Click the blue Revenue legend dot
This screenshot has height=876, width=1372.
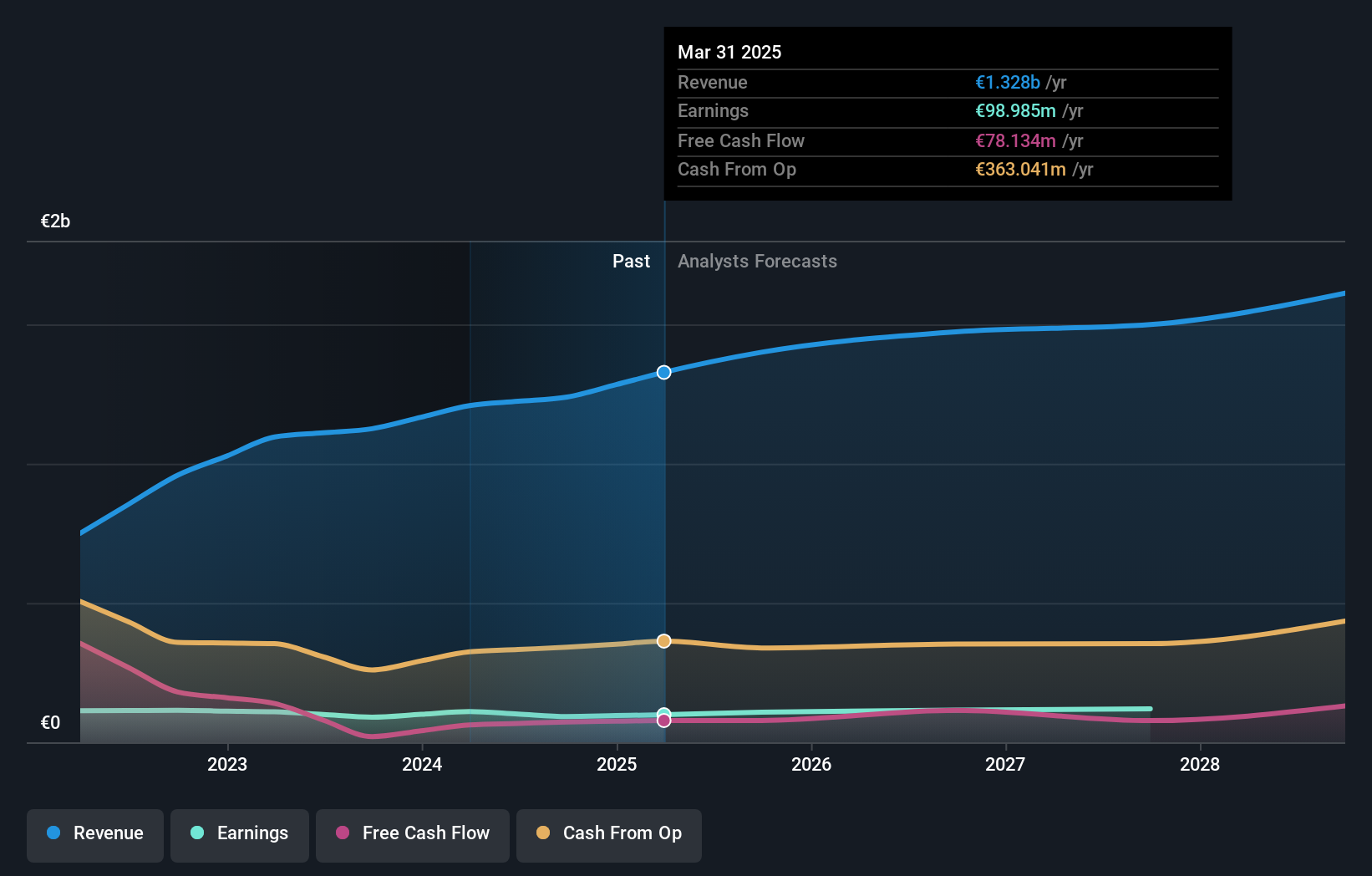(53, 833)
